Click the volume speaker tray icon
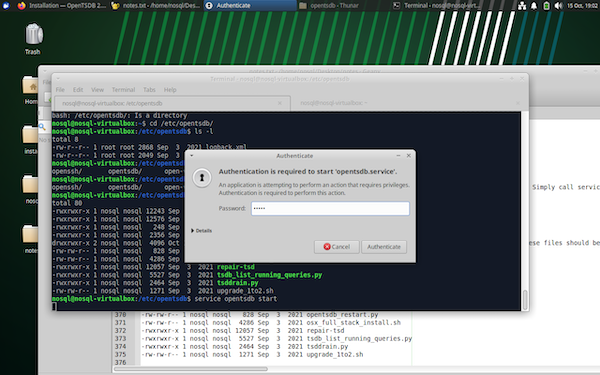The height and width of the screenshot is (375, 600). click(558, 6)
